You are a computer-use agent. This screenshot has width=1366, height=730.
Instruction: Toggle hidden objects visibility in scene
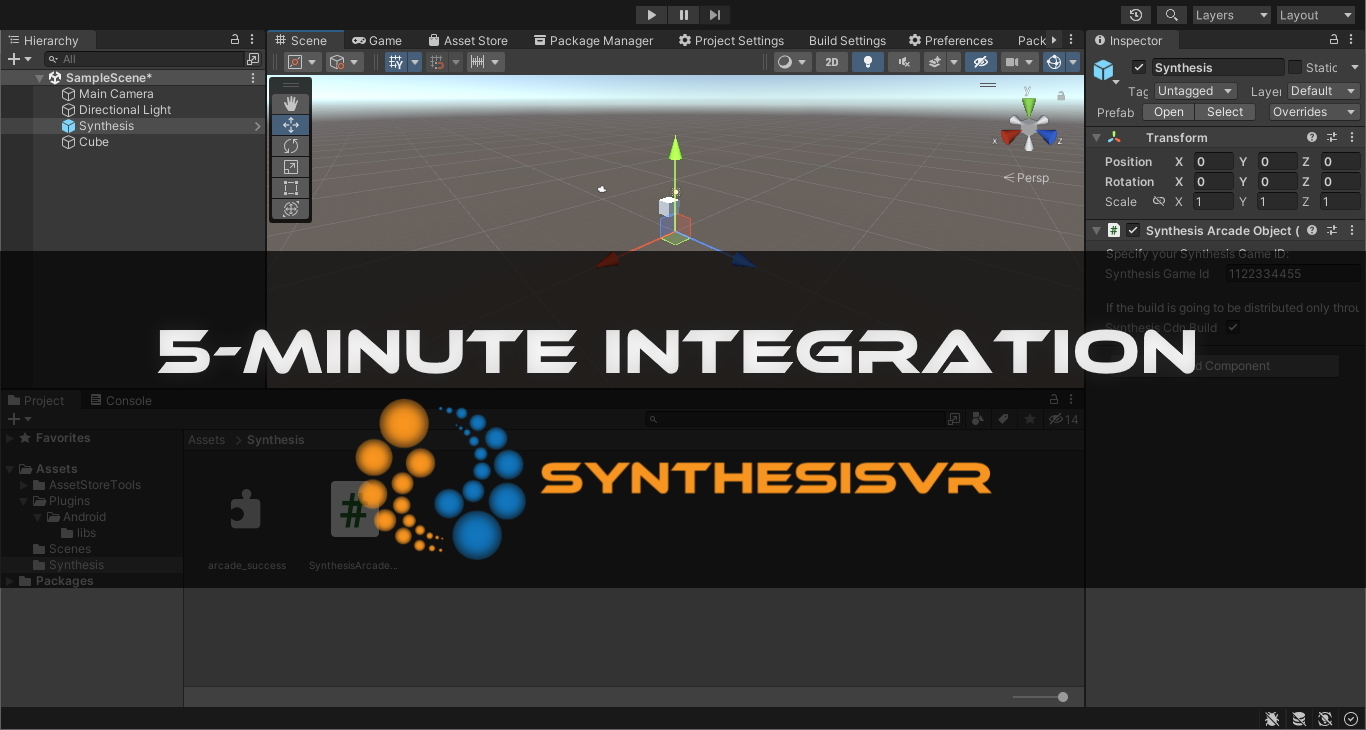coord(980,62)
